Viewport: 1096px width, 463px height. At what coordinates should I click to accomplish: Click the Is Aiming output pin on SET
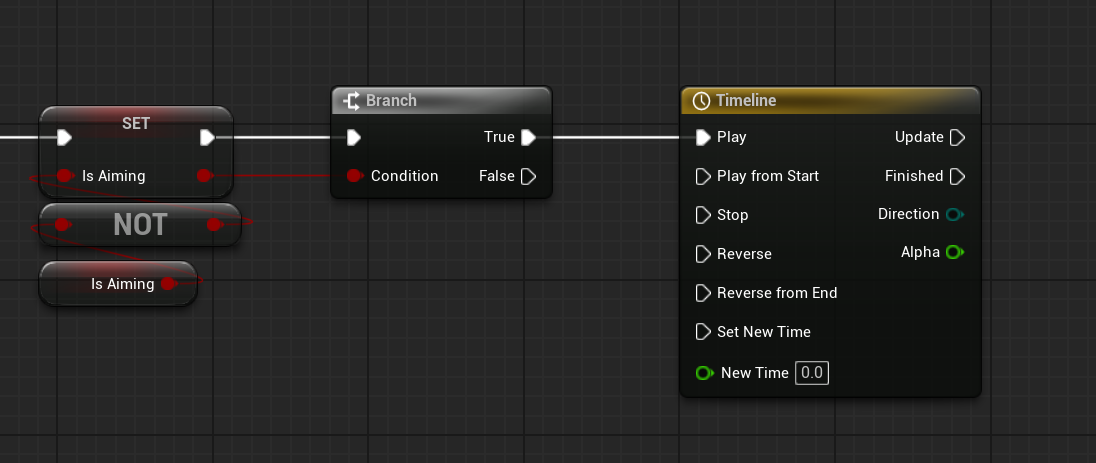pyautogui.click(x=204, y=176)
